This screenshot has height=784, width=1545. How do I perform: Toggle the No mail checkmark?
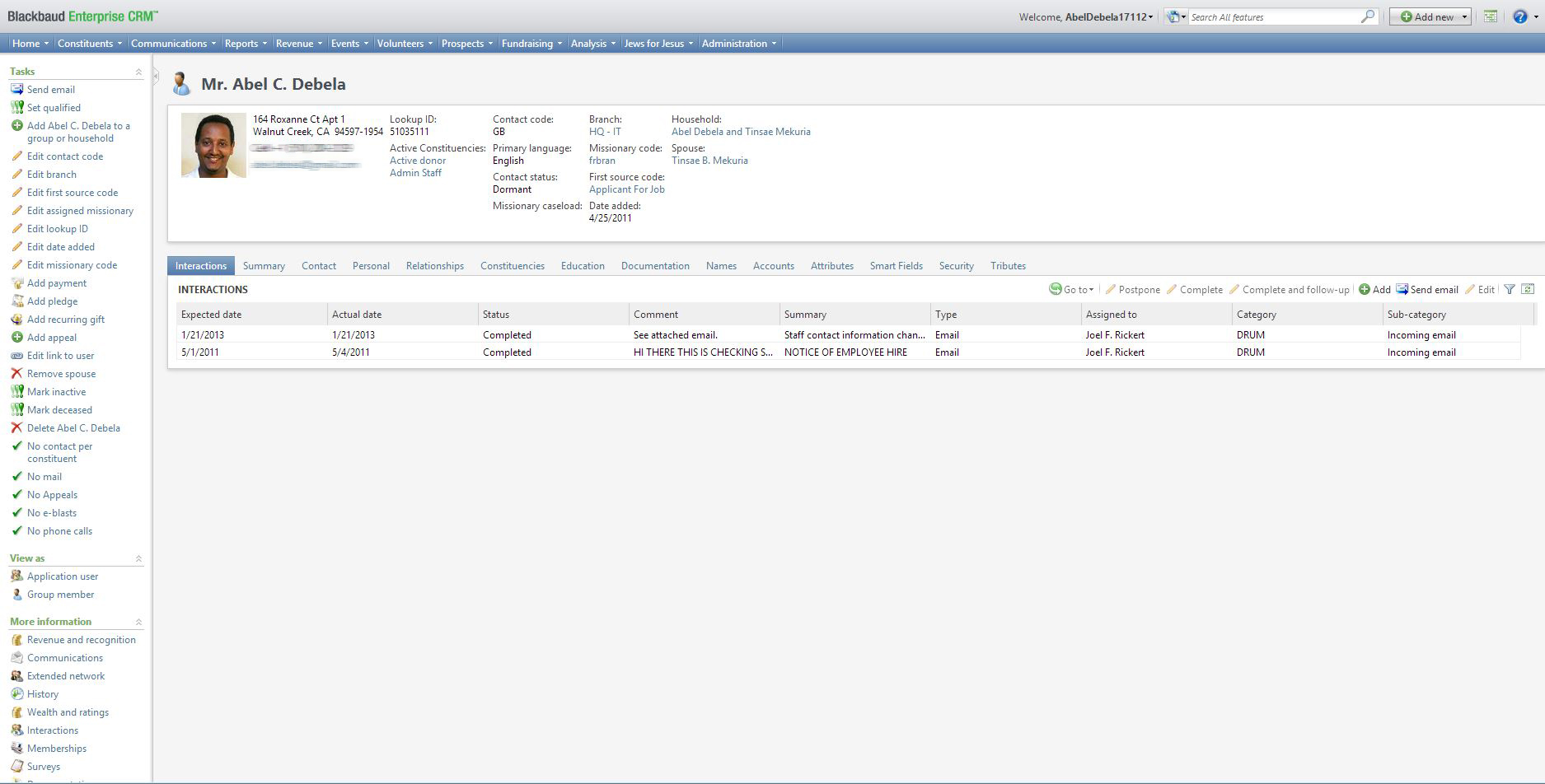[x=16, y=476]
